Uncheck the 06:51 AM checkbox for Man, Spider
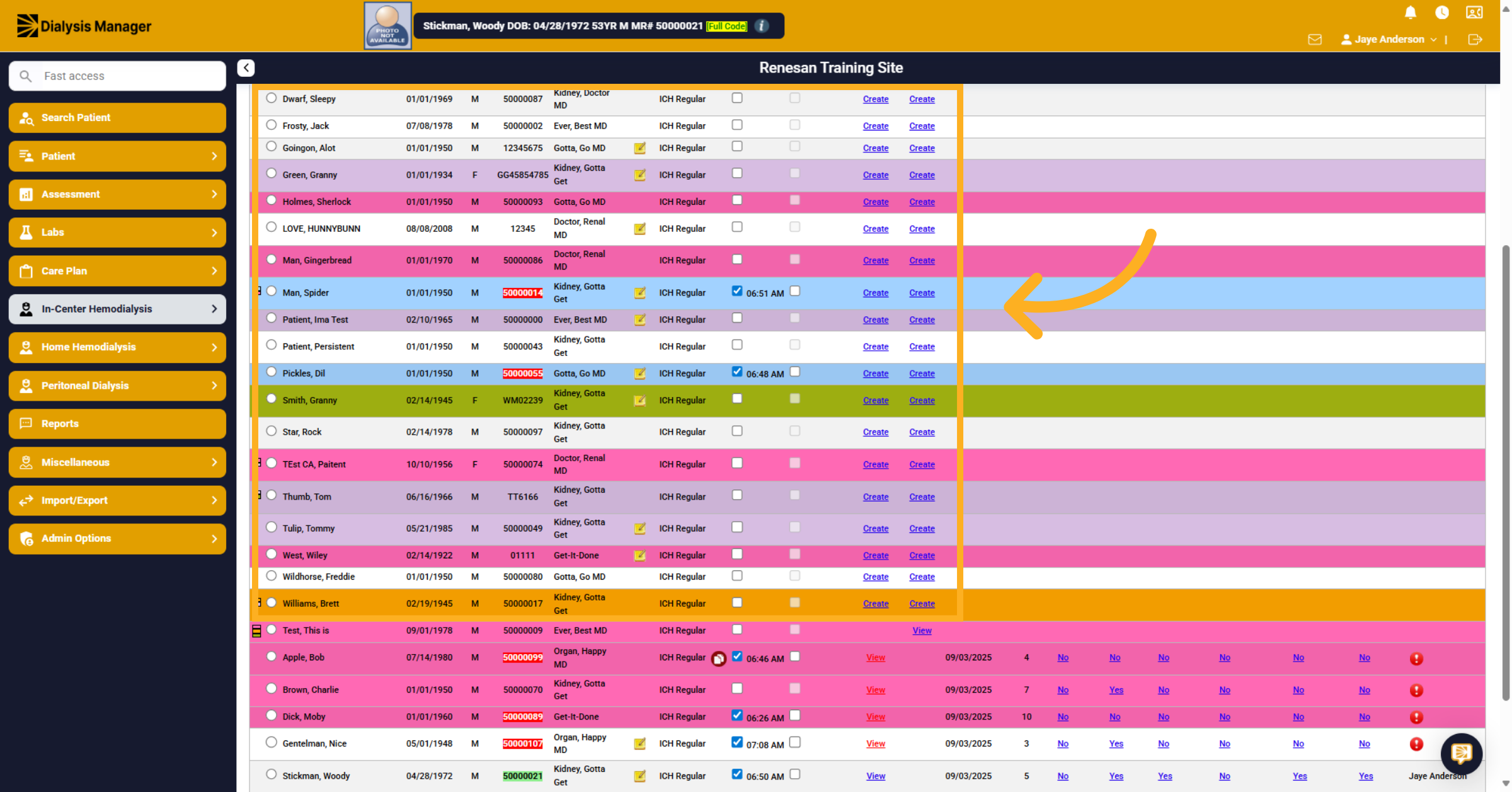This screenshot has width=1512, height=792. click(736, 291)
